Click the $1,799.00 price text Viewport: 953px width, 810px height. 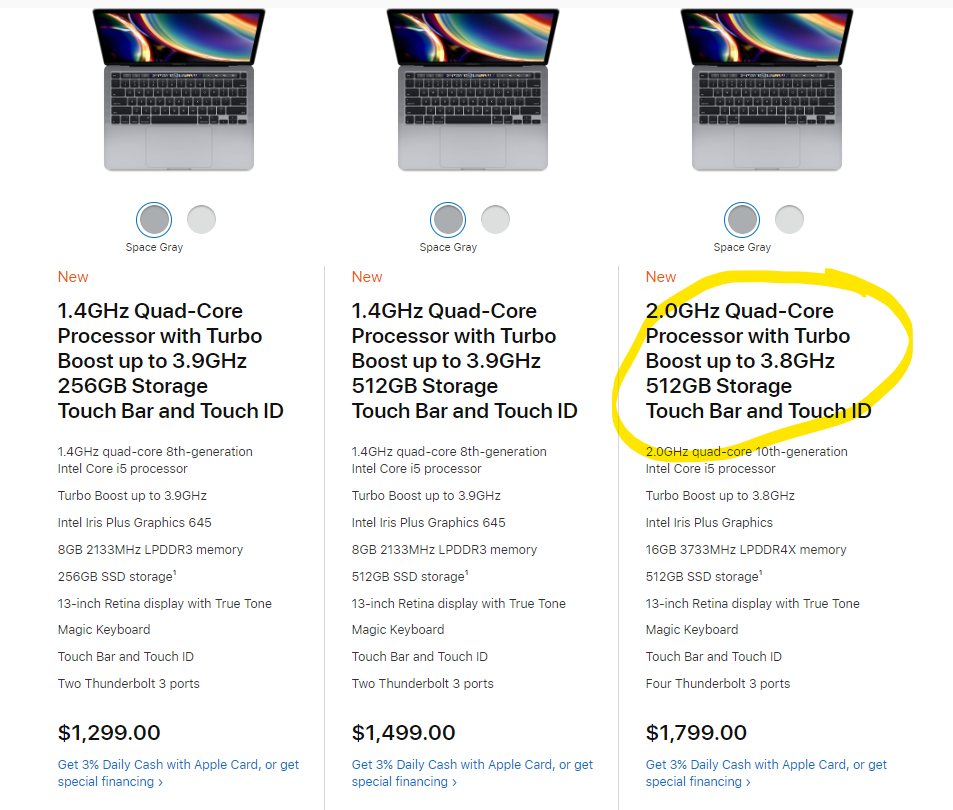(696, 733)
